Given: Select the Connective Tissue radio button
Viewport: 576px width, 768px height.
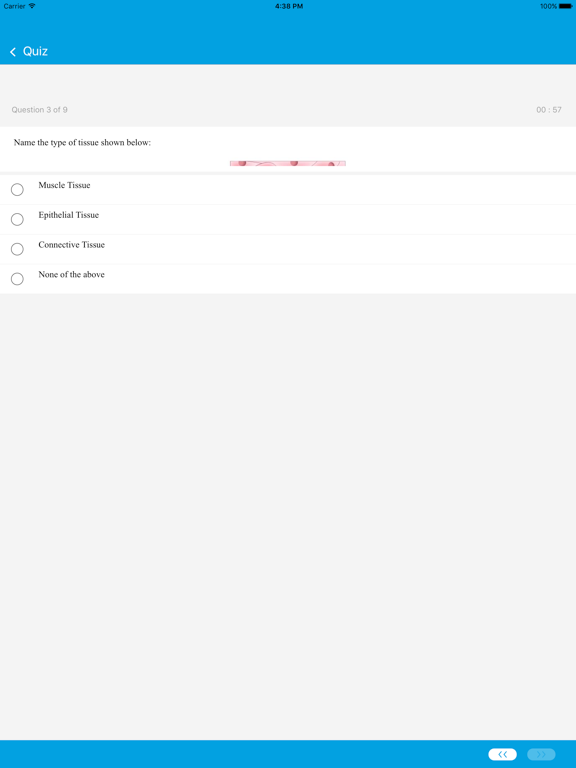Looking at the screenshot, I should coord(17,249).
